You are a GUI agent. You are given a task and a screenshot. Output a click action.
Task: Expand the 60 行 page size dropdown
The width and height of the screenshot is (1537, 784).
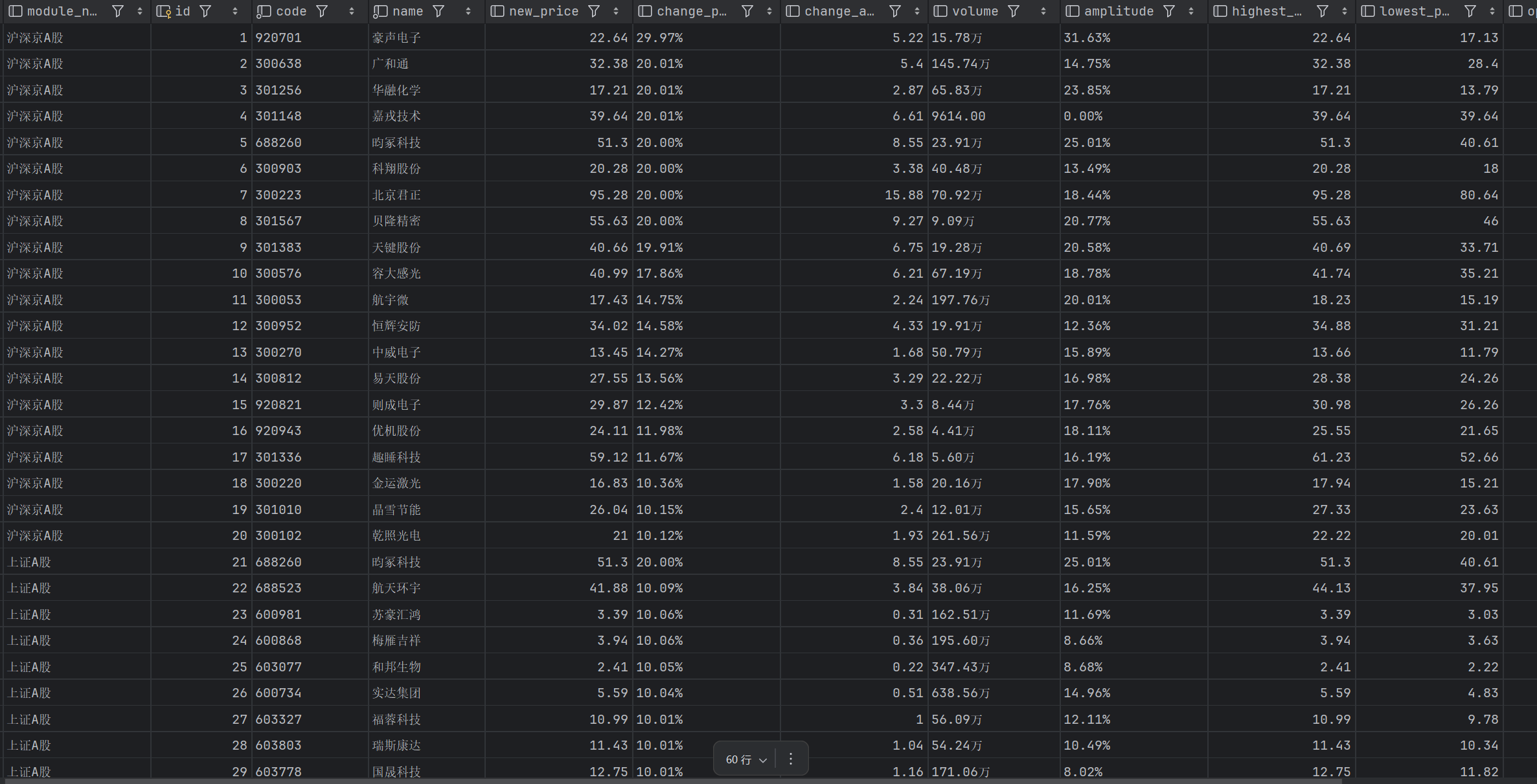pos(746,759)
